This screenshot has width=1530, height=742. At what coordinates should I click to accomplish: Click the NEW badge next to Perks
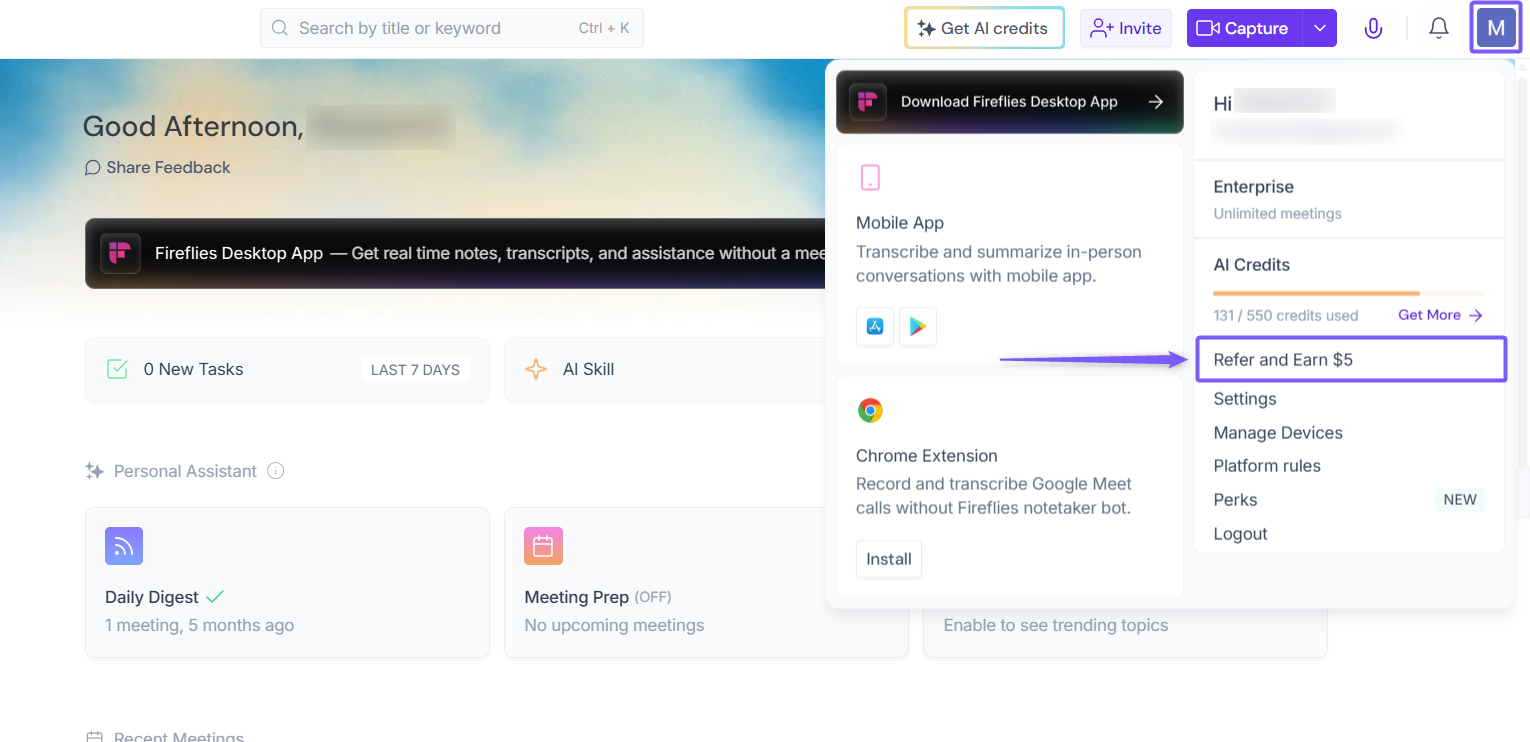(x=1460, y=500)
